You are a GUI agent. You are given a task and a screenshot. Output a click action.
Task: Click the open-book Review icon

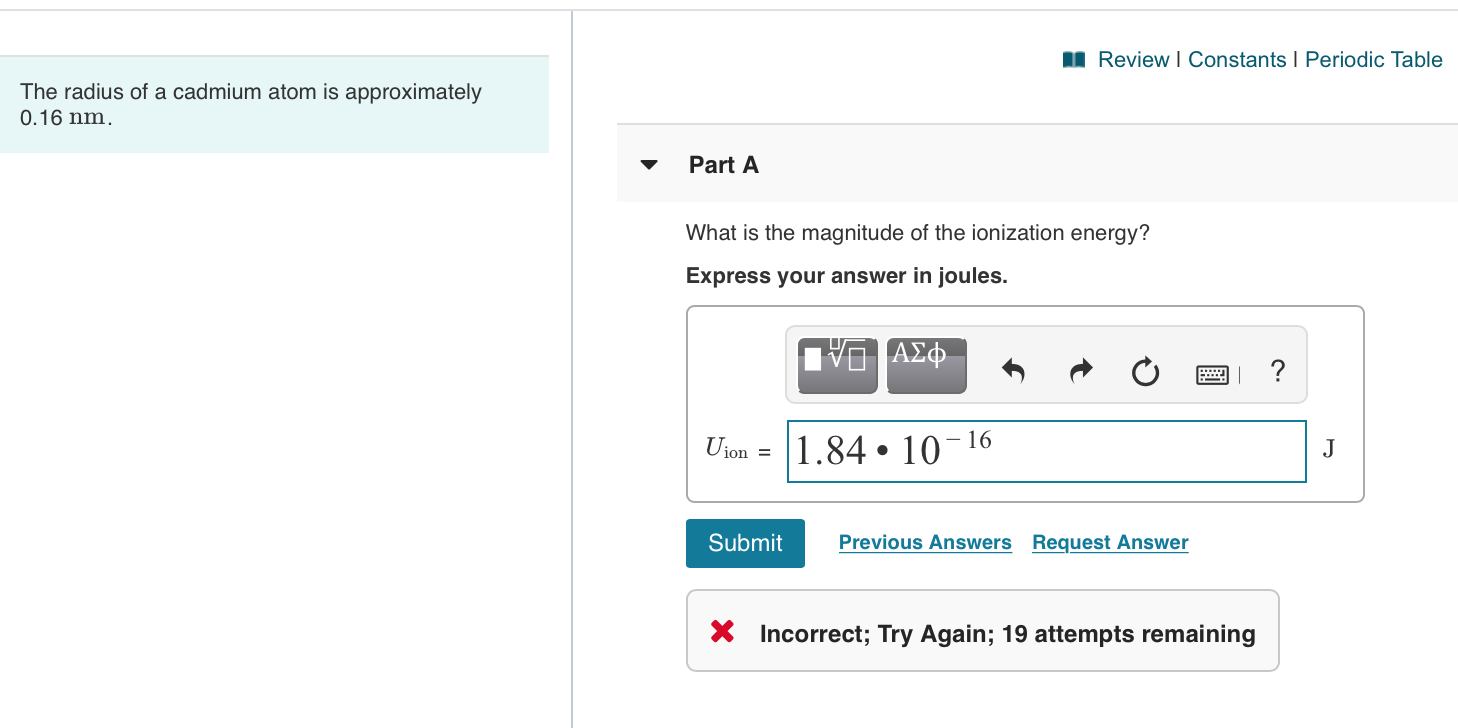click(1072, 59)
